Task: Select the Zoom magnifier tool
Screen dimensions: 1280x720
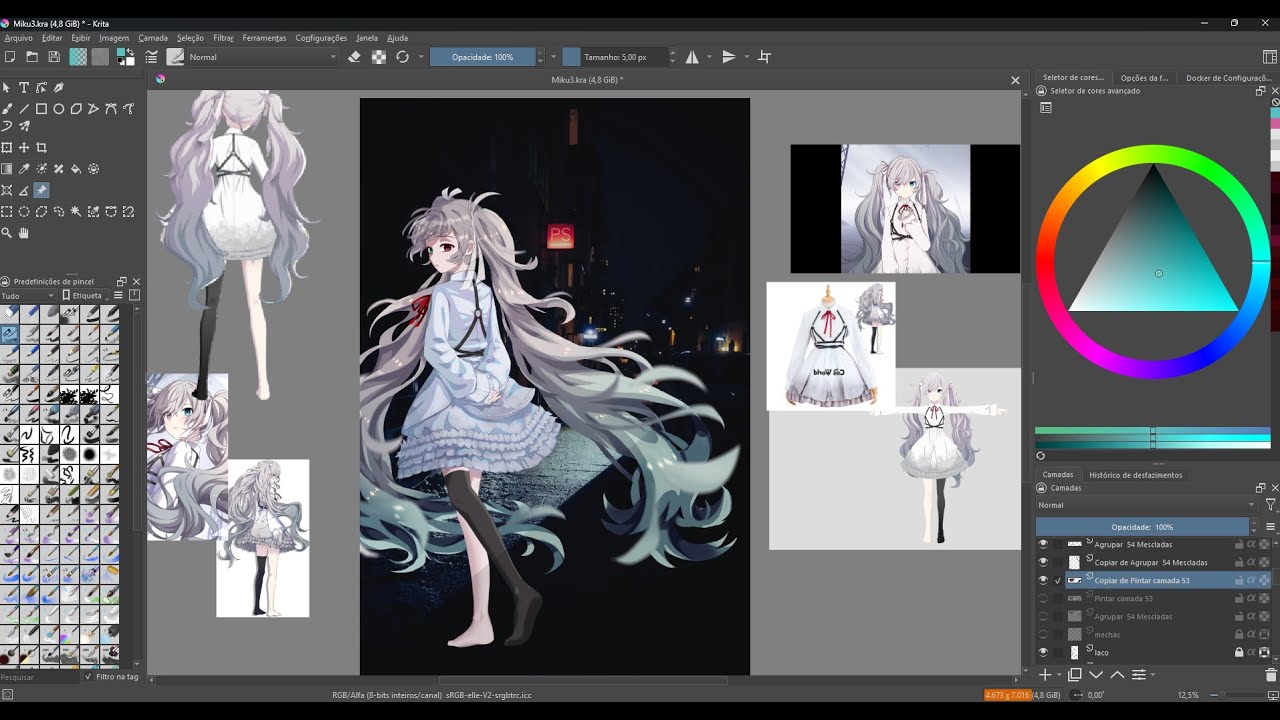Action: [7, 233]
